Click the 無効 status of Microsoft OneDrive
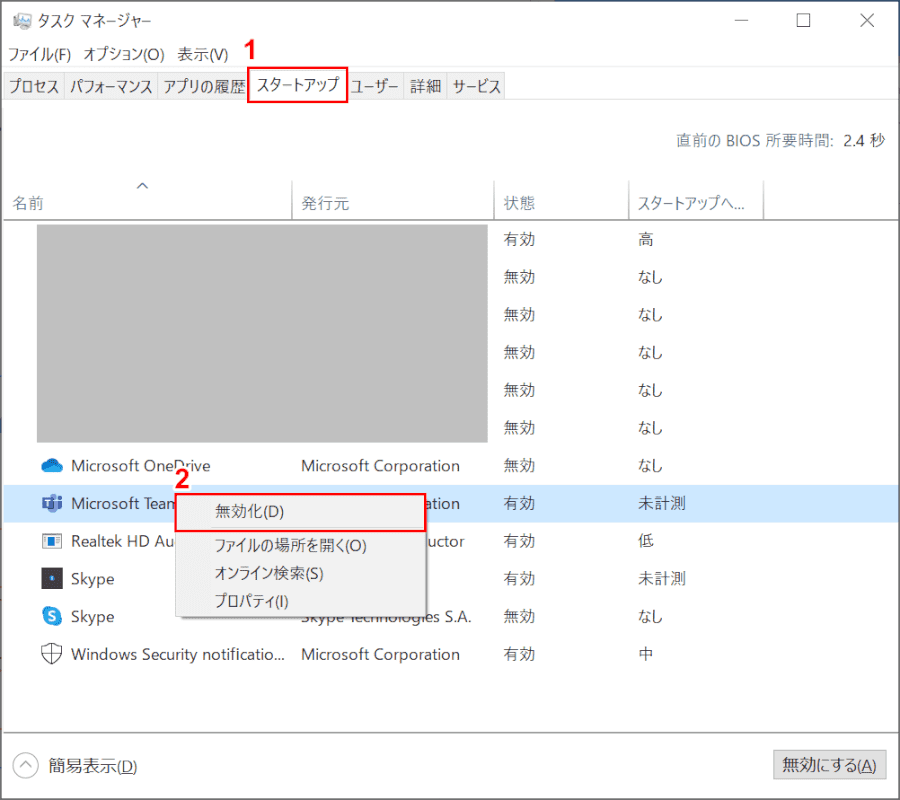 [519, 465]
